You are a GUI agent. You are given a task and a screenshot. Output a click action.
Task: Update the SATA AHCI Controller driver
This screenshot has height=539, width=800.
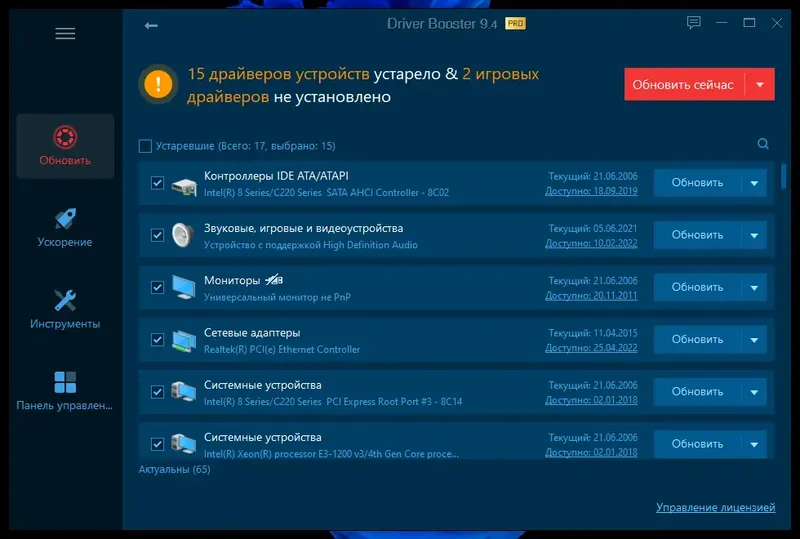coord(697,183)
